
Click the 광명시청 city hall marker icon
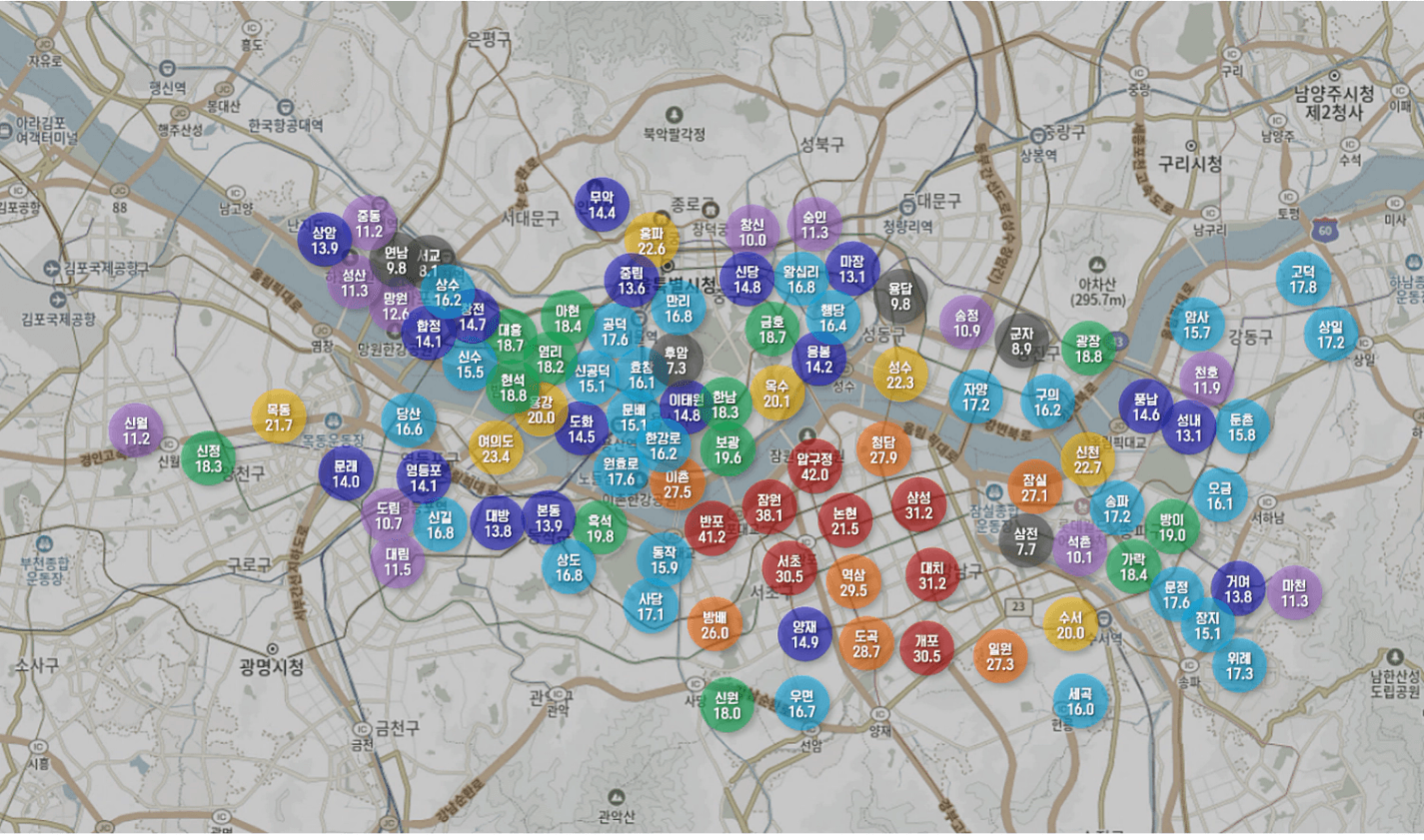coord(272,649)
